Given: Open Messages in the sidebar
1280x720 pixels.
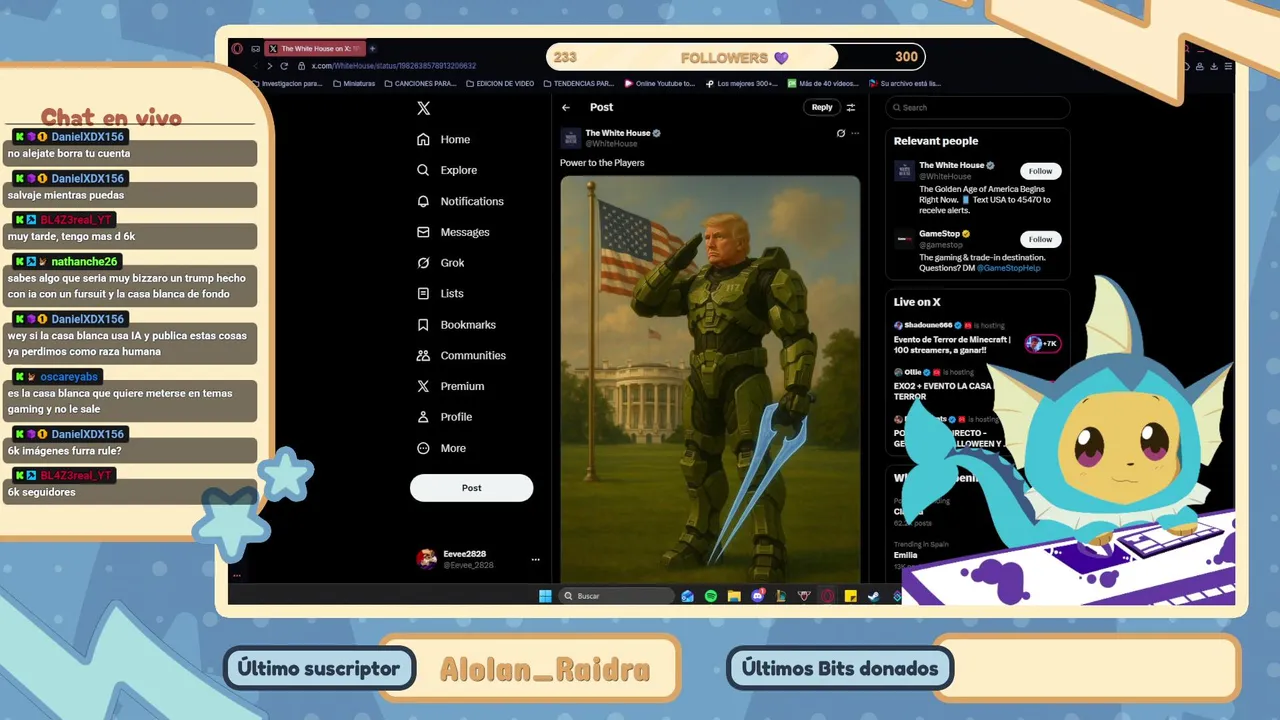Looking at the screenshot, I should 453,232.
